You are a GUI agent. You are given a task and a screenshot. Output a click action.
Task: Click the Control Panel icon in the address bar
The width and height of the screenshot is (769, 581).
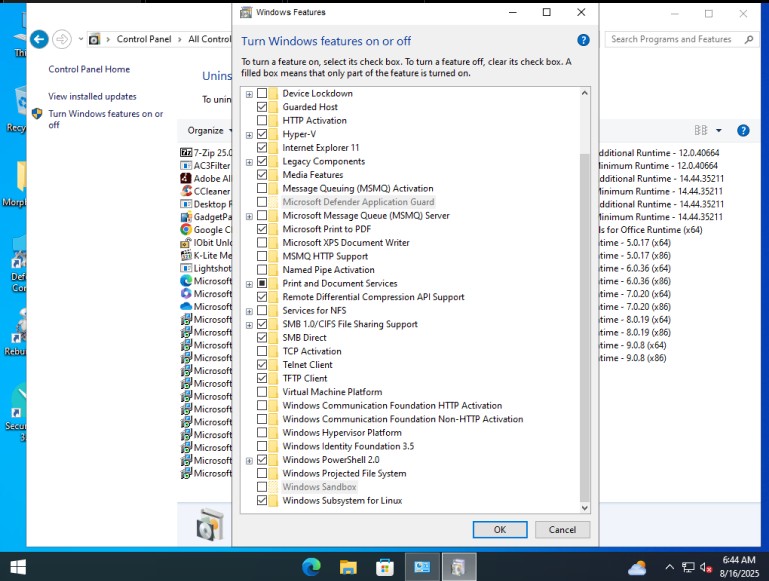coord(94,39)
